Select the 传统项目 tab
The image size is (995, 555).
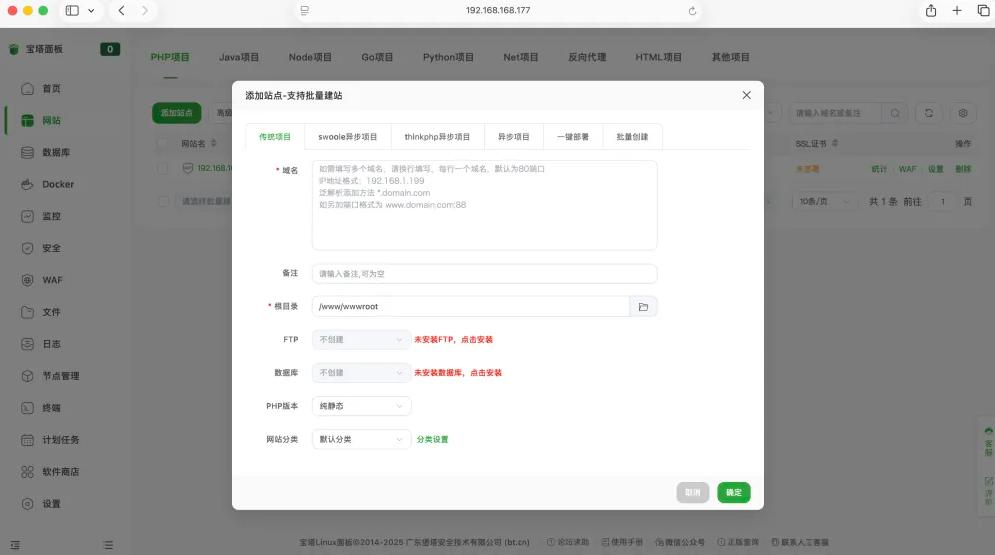click(275, 136)
